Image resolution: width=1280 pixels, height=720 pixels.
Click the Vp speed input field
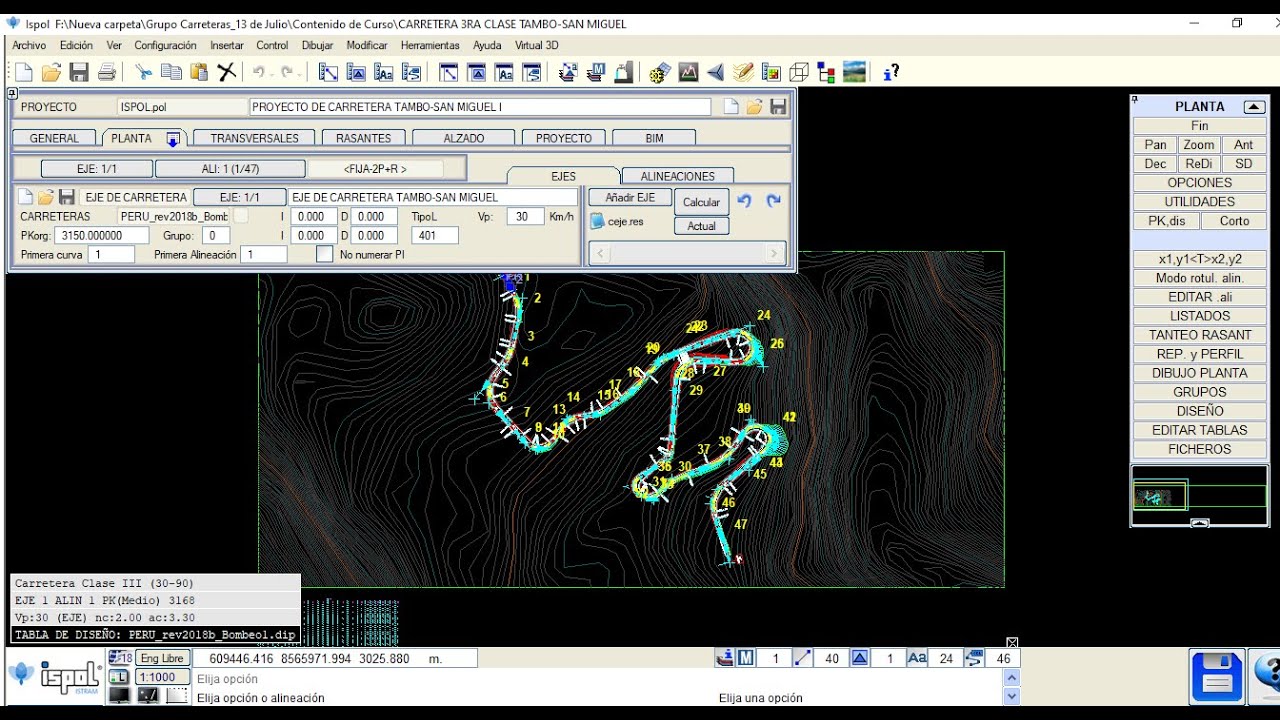coord(524,216)
